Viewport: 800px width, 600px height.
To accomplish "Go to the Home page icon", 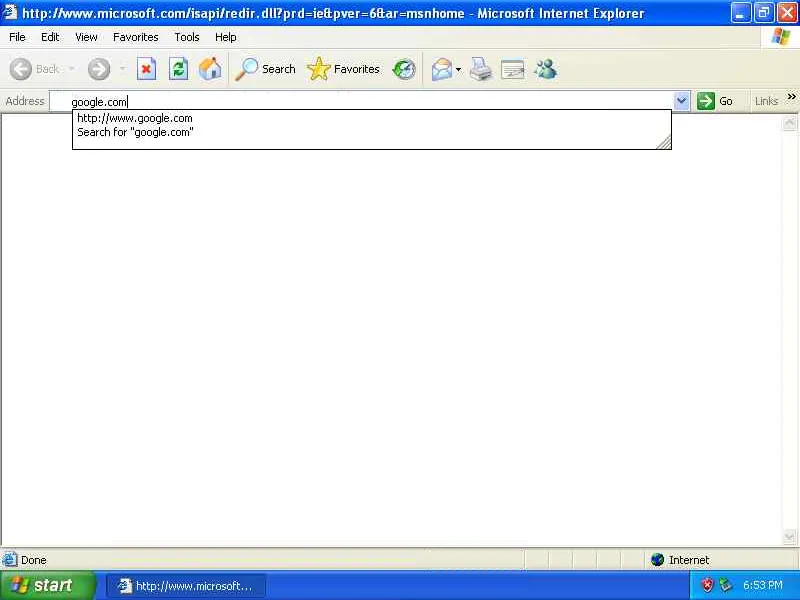I will [x=210, y=69].
